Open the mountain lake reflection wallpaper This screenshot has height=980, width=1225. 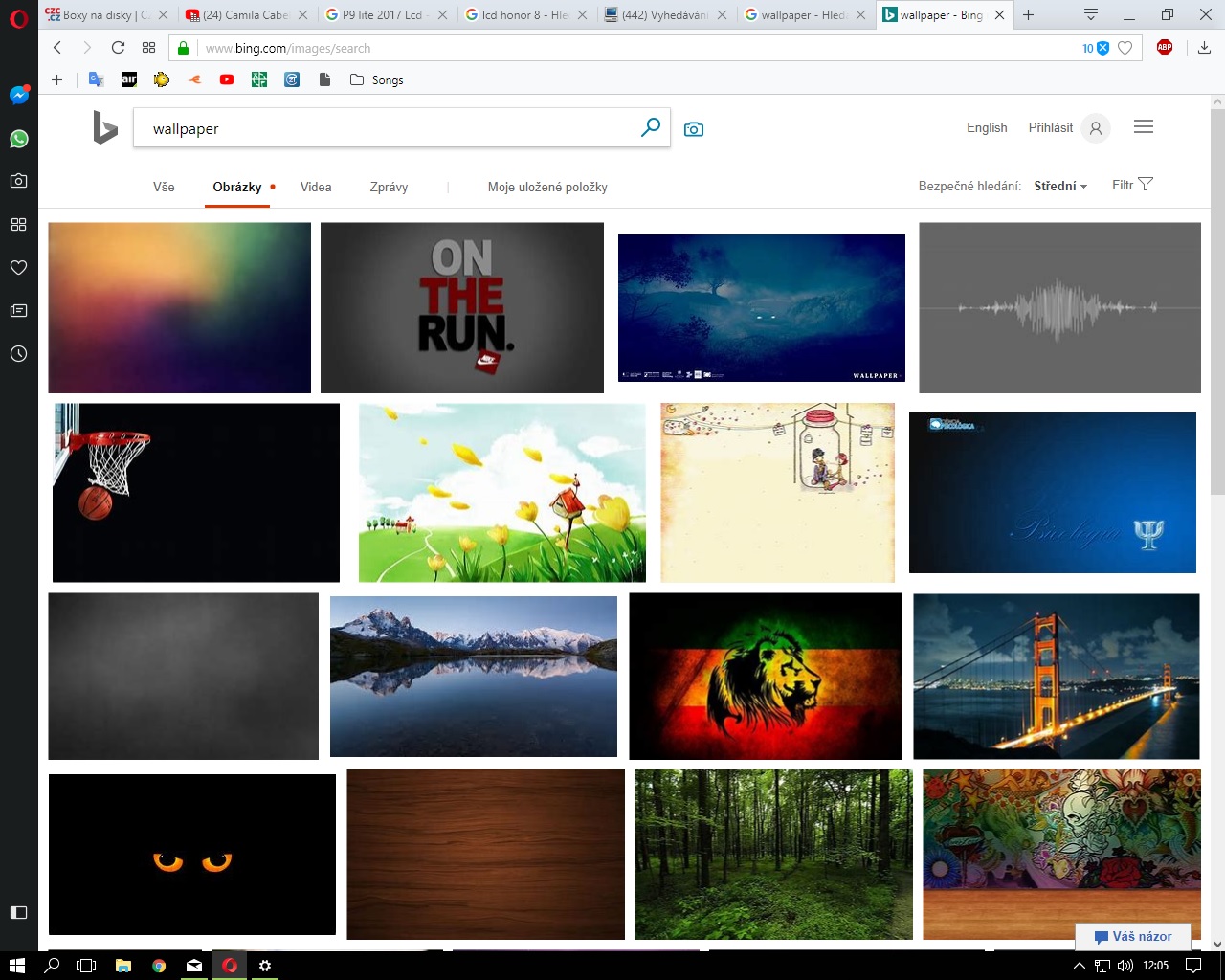474,677
